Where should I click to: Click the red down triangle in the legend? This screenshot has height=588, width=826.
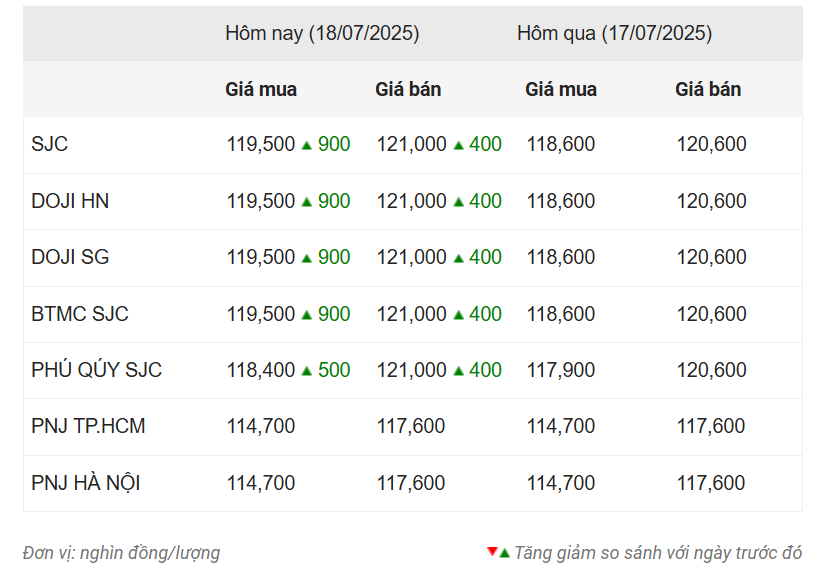pos(492,552)
